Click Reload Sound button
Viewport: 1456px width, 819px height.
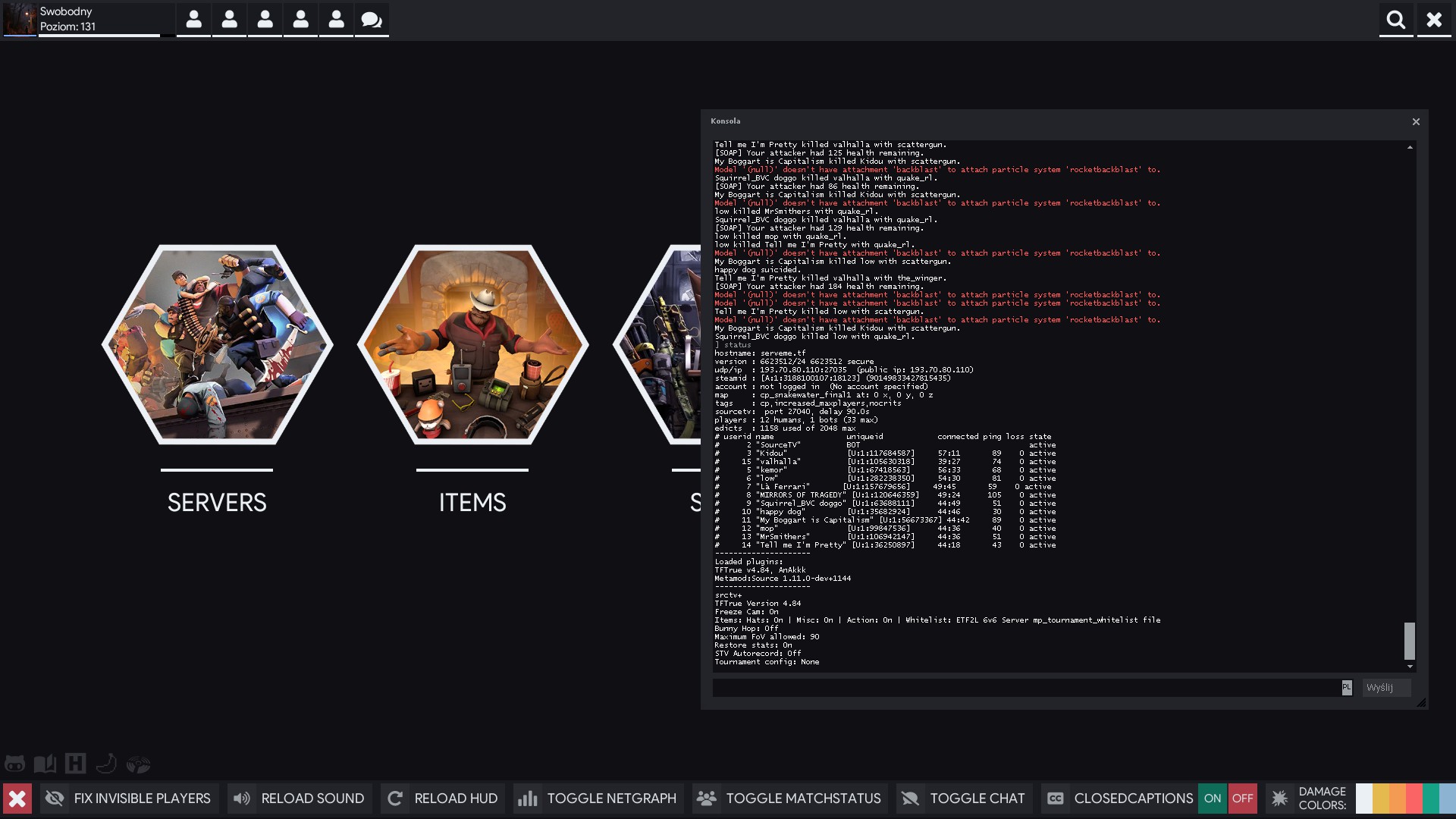point(300,799)
